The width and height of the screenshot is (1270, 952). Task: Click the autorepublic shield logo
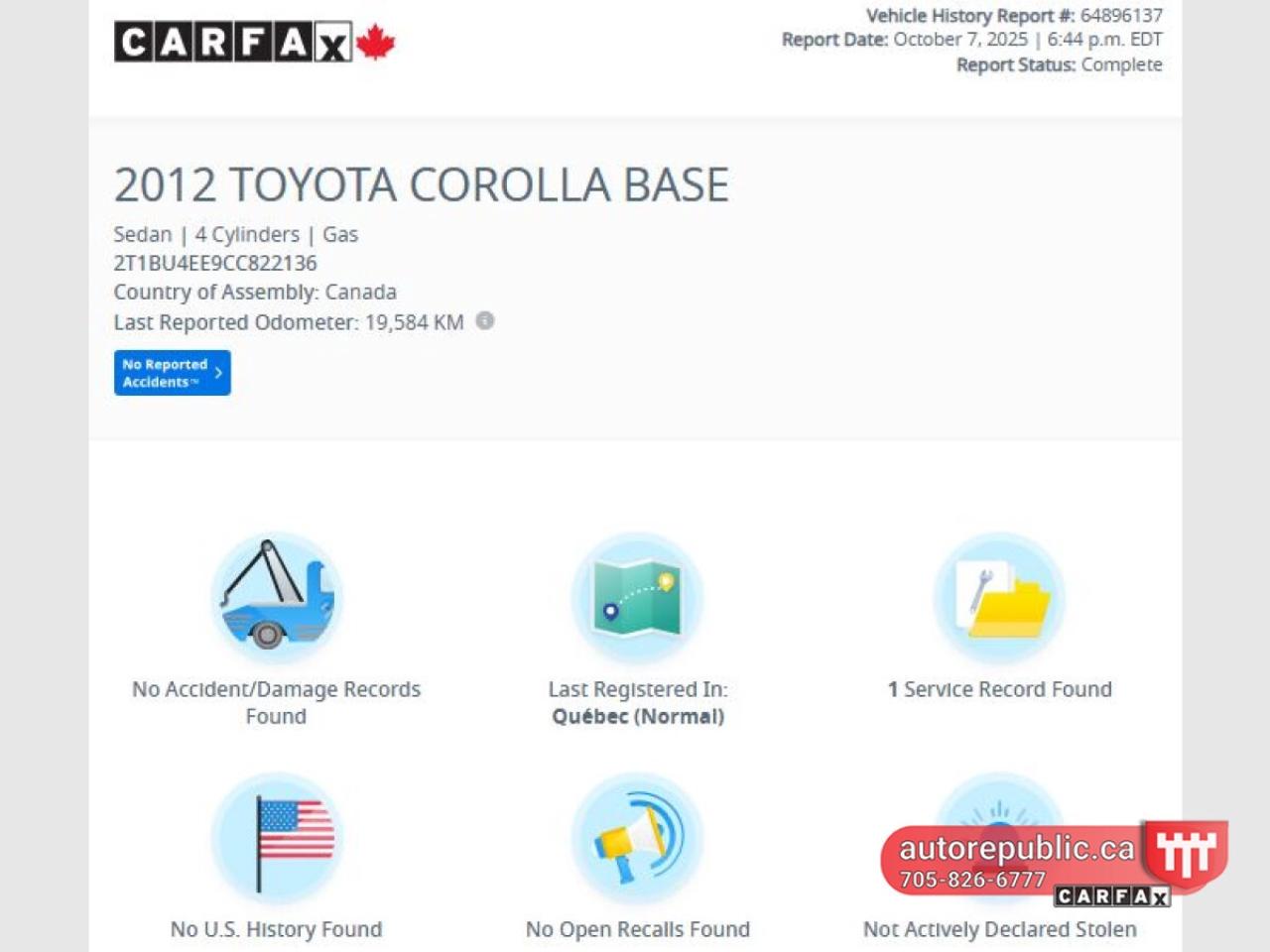1186,853
